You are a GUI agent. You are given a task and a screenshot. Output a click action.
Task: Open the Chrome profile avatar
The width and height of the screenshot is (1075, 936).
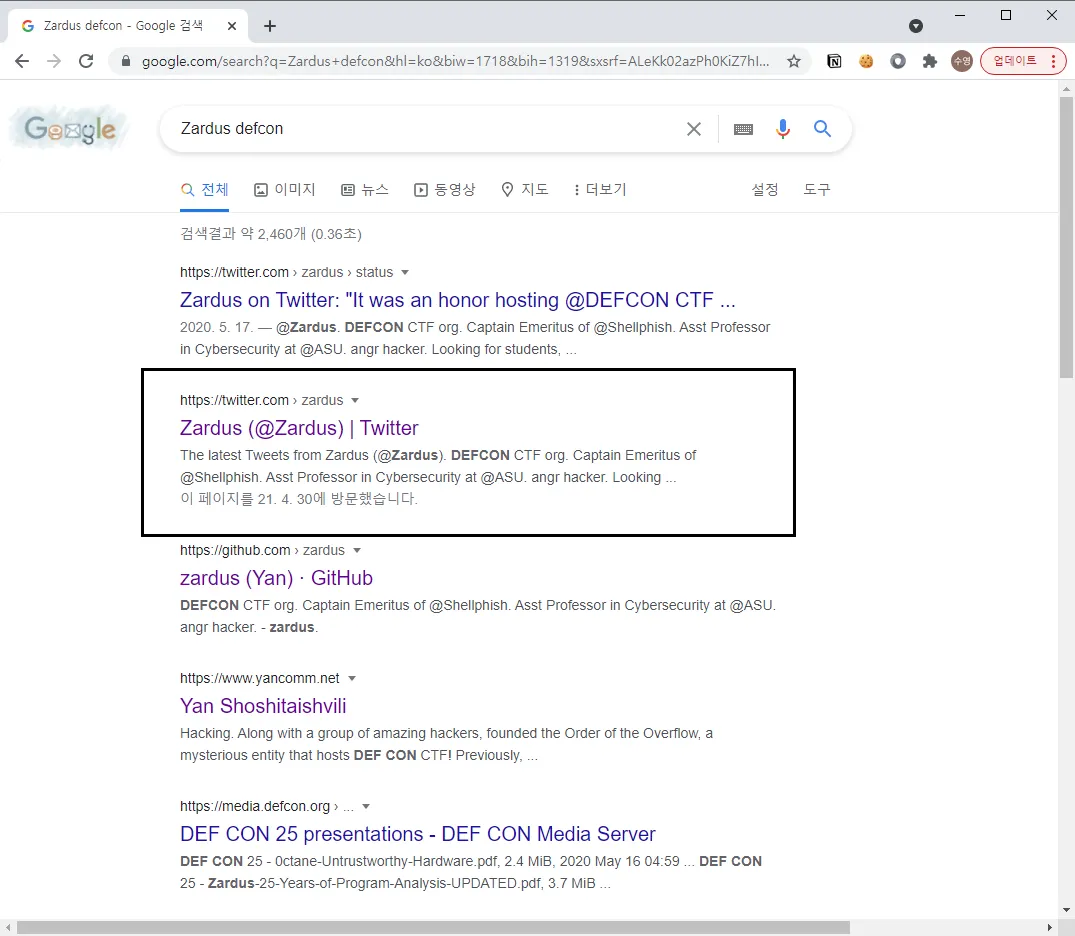pos(962,61)
